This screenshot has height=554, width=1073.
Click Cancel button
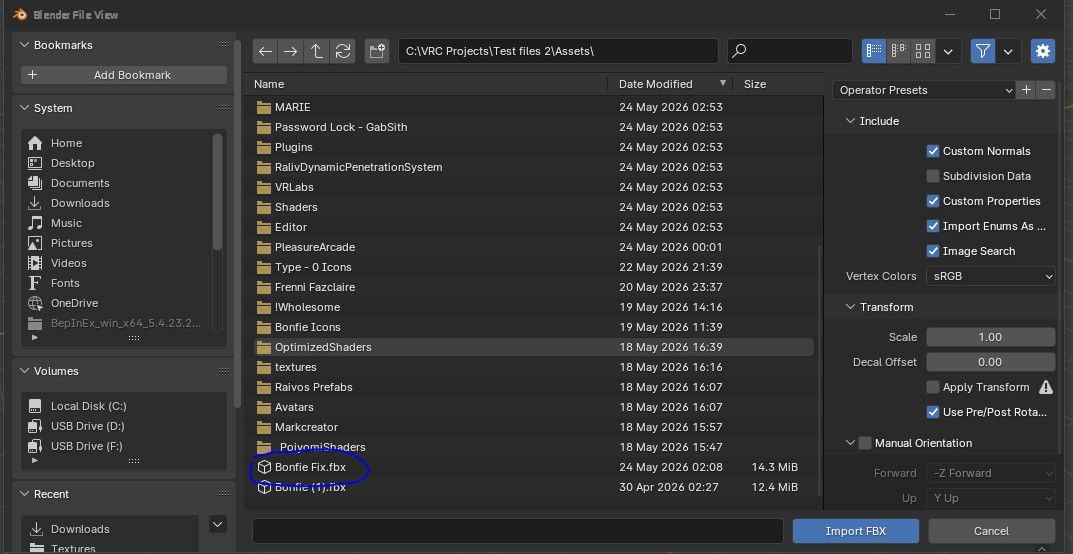(991, 531)
